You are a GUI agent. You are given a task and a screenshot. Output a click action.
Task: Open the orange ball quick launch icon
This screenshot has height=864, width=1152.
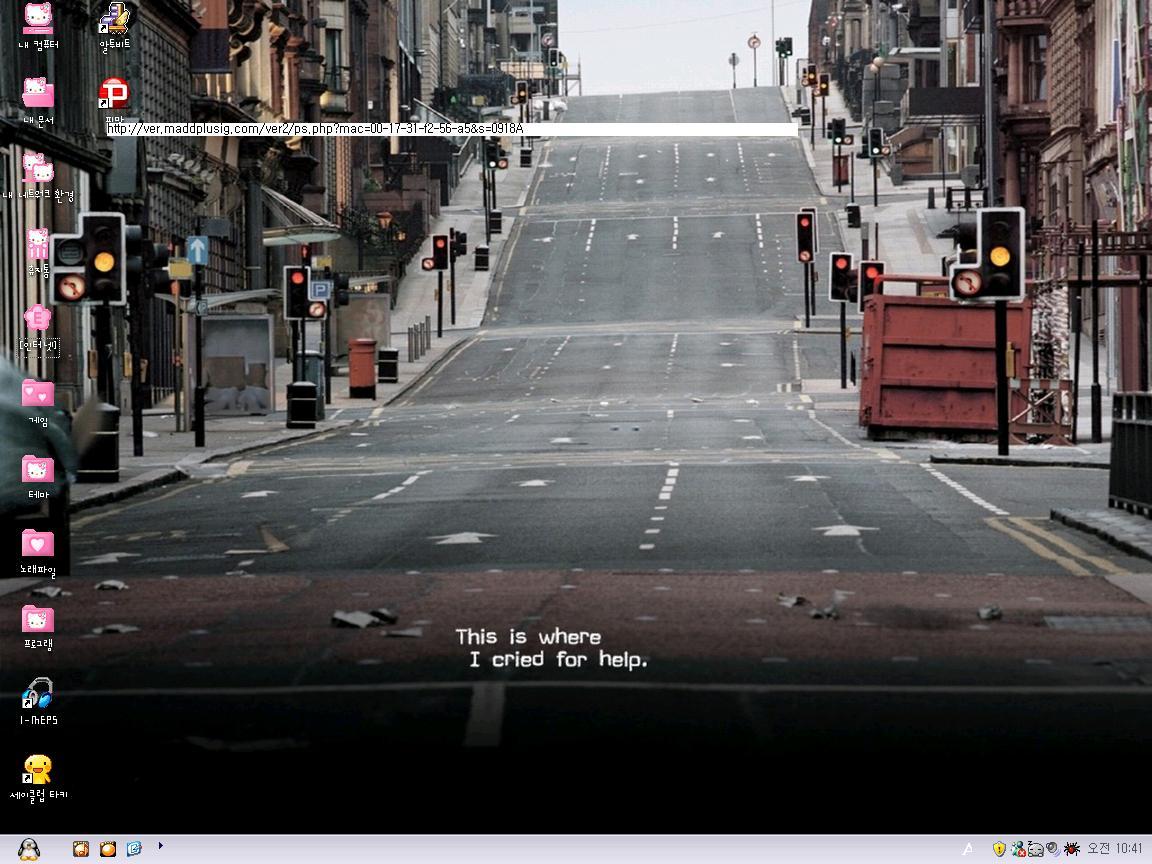(x=108, y=849)
